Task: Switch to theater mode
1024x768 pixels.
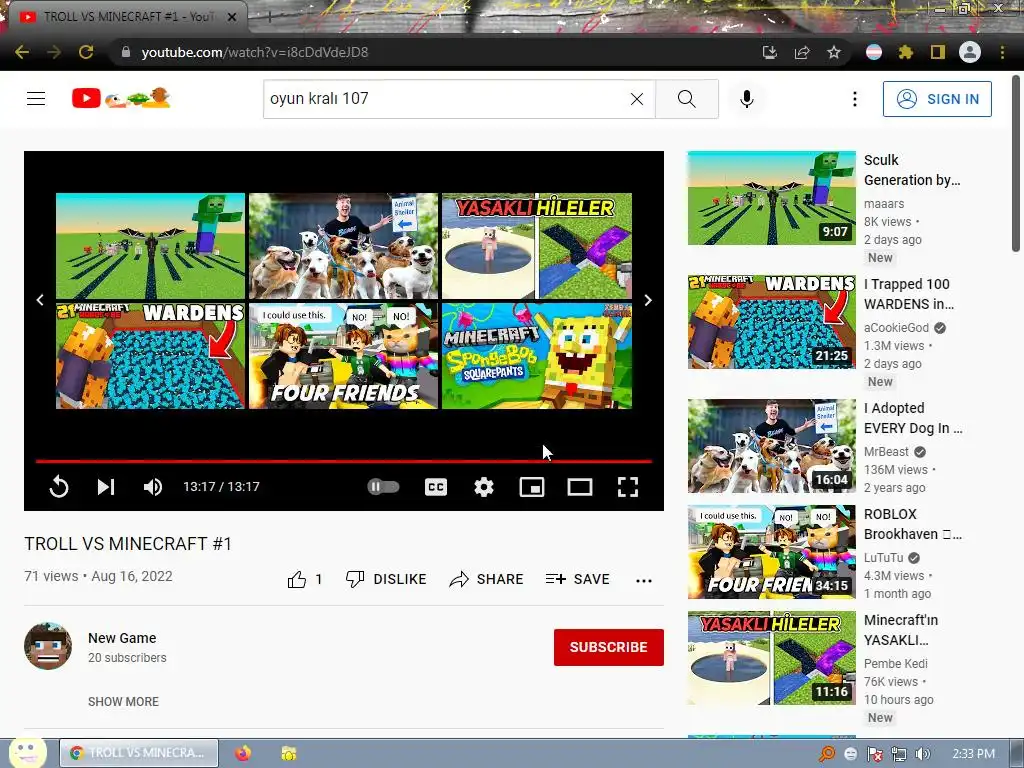Action: pyautogui.click(x=580, y=487)
